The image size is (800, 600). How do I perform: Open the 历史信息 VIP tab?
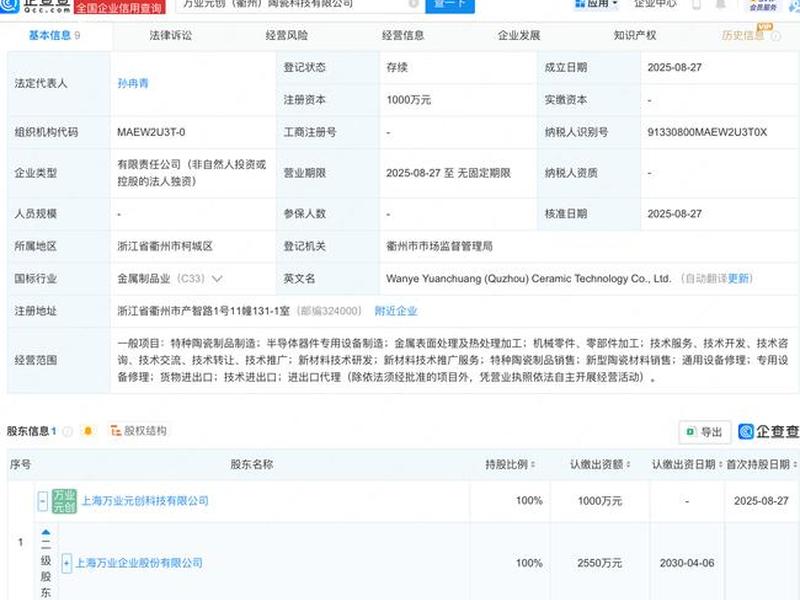pyautogui.click(x=743, y=35)
